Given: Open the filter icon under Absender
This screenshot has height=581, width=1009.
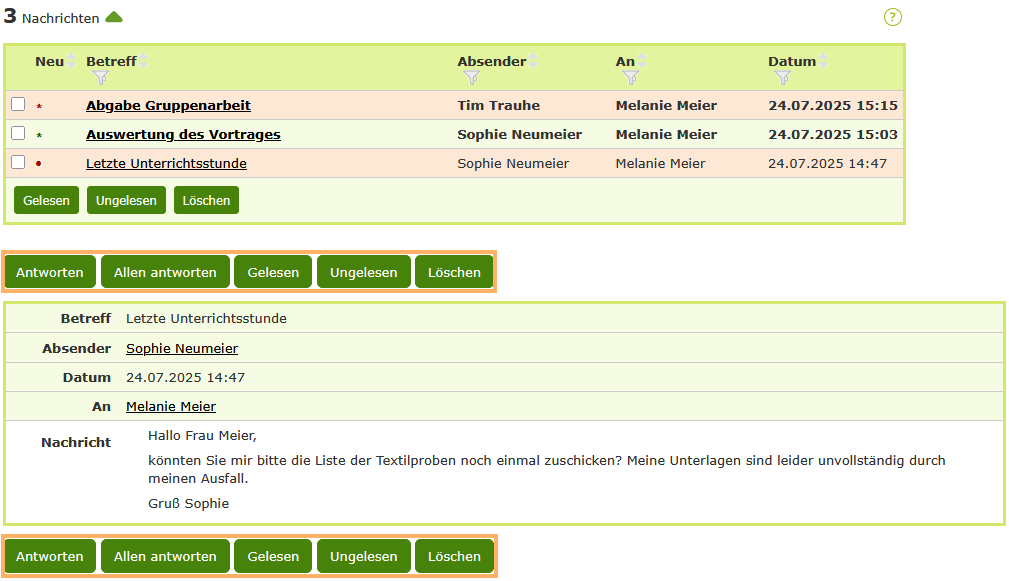Looking at the screenshot, I should click(471, 77).
